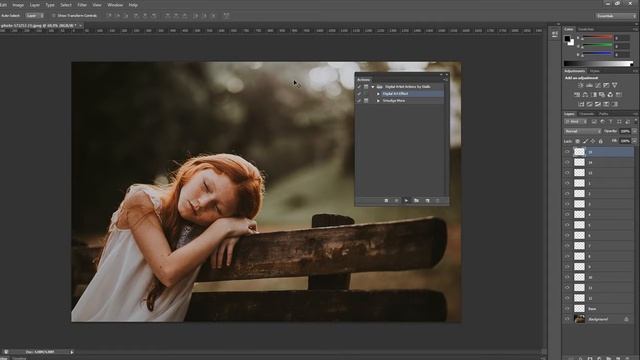Screen dimensions: 640x360
Task: Click the red channel slider
Action: (x=597, y=37)
